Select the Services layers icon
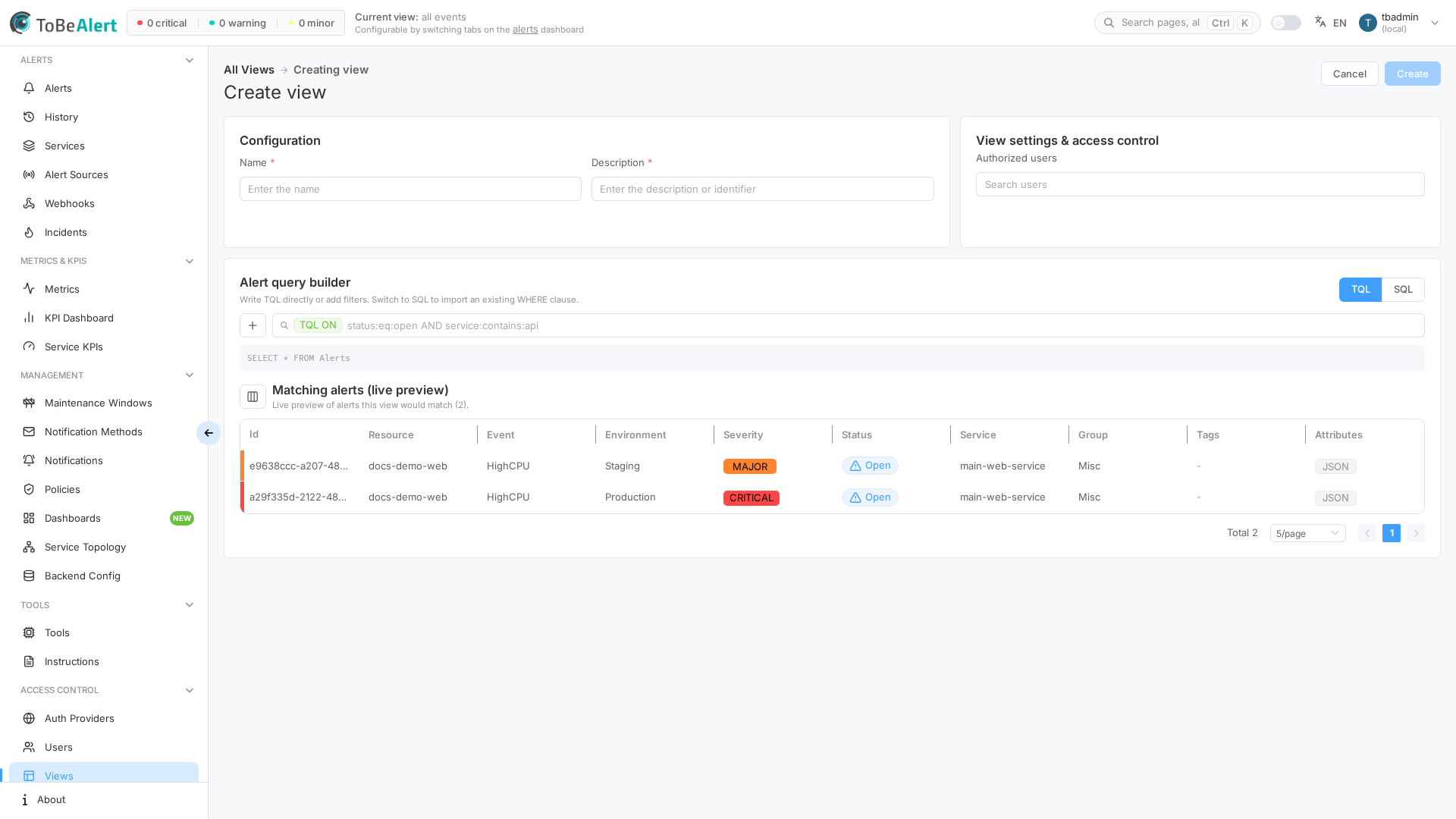1456x819 pixels. pos(29,146)
